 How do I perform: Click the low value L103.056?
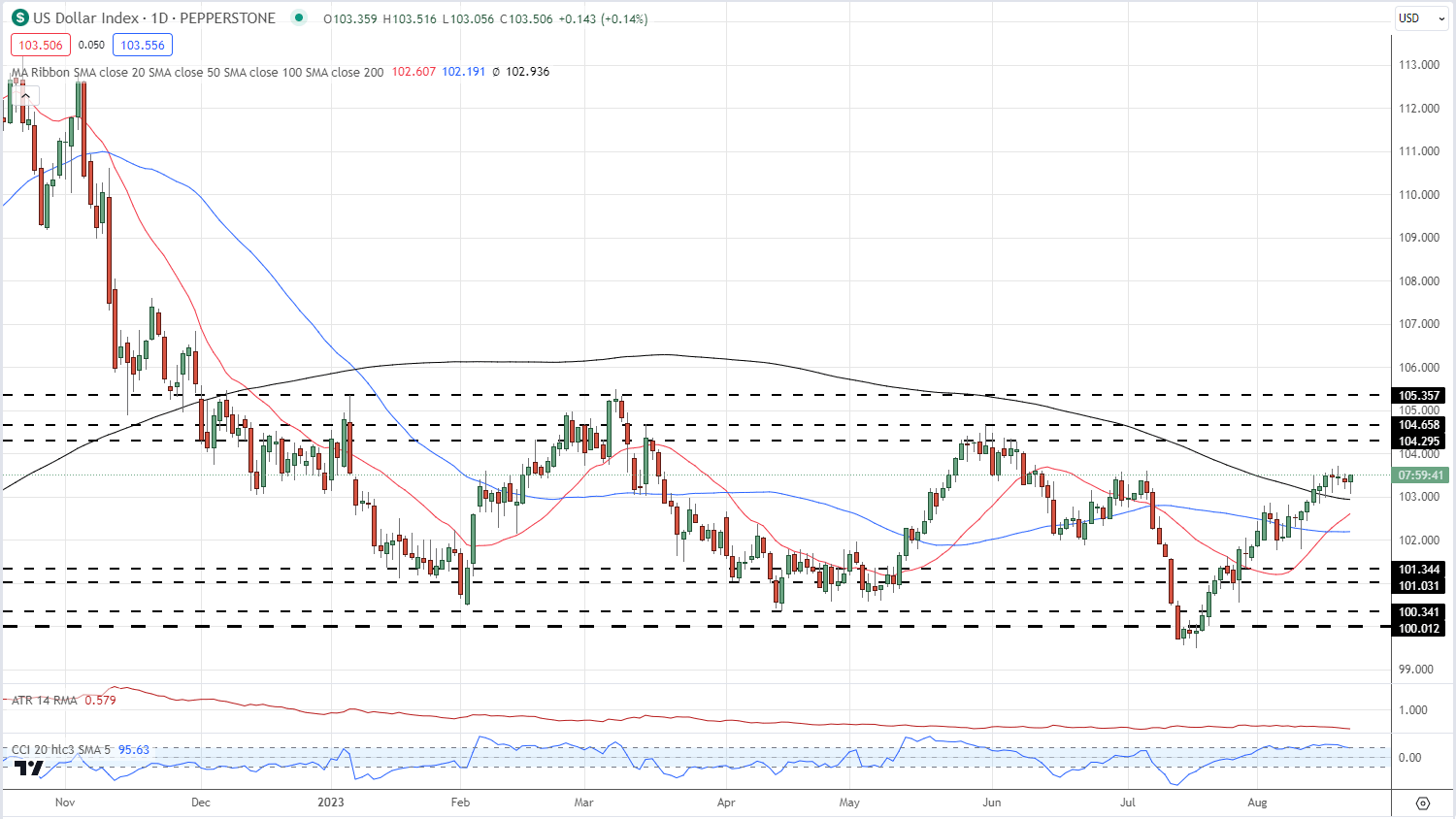coord(468,18)
